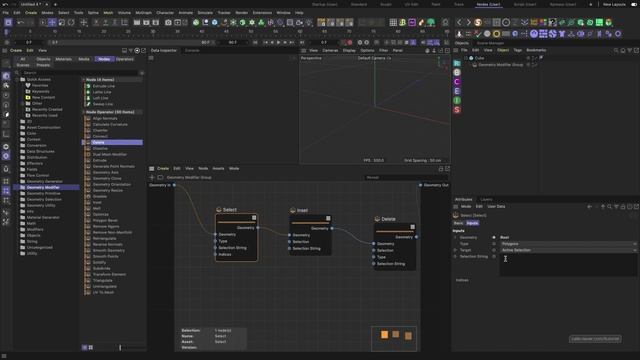Click the camera render snapshot icon
Screen dimensions: 640x360
coord(168,22)
